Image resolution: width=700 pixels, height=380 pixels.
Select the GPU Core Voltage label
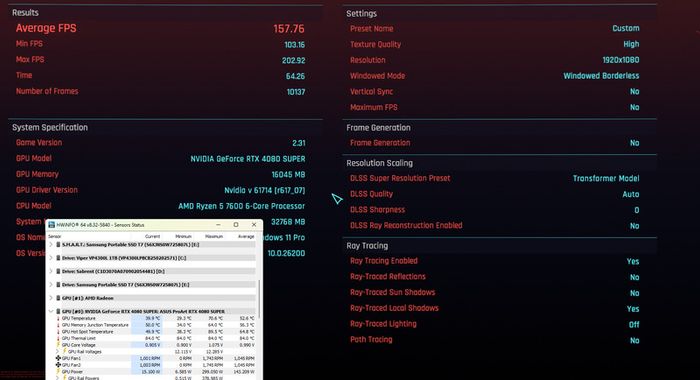click(79, 345)
